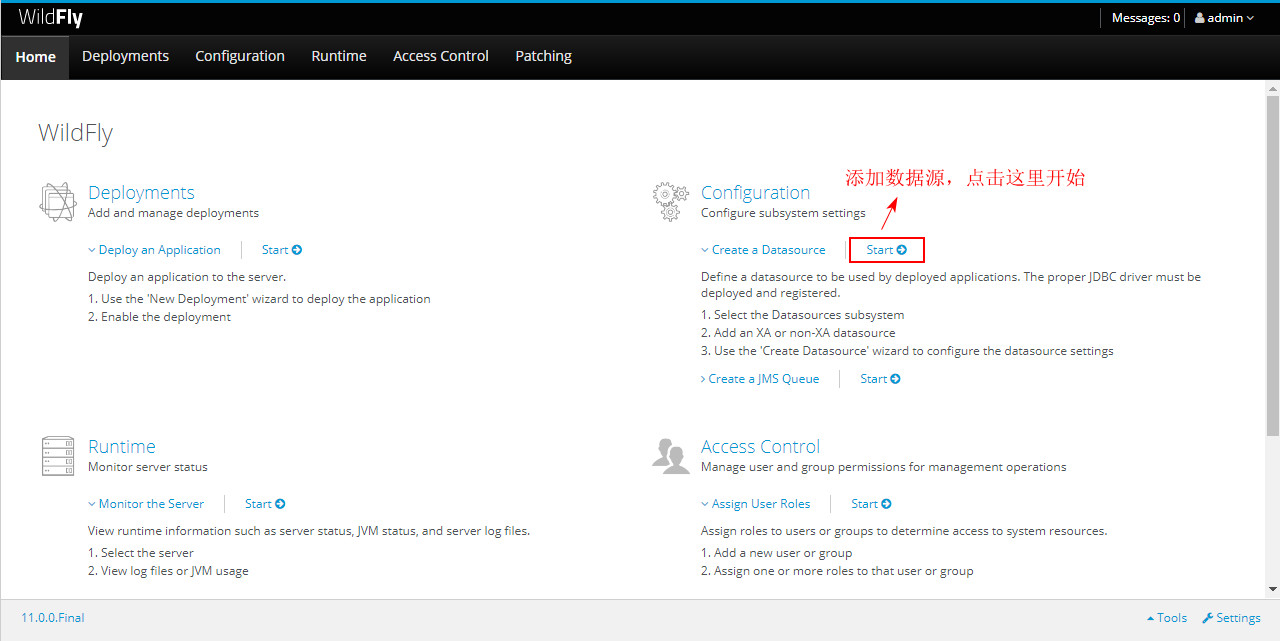
Task: Switch to the Deployments tab
Action: click(x=125, y=56)
